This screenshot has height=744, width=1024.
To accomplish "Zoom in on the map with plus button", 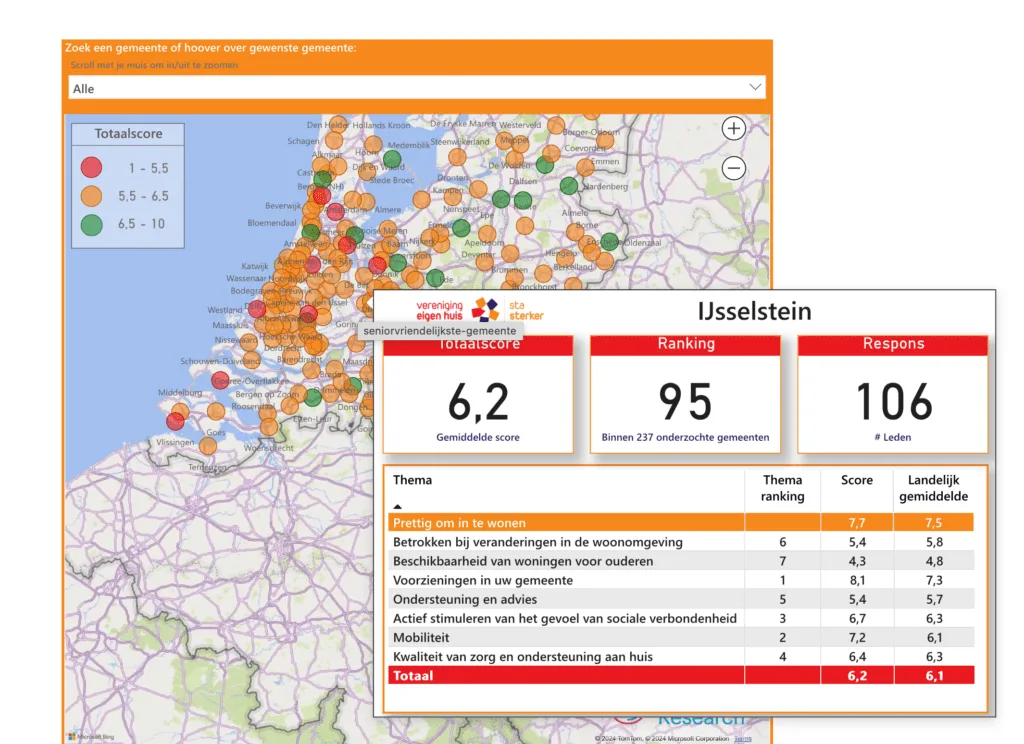I will [x=733, y=128].
